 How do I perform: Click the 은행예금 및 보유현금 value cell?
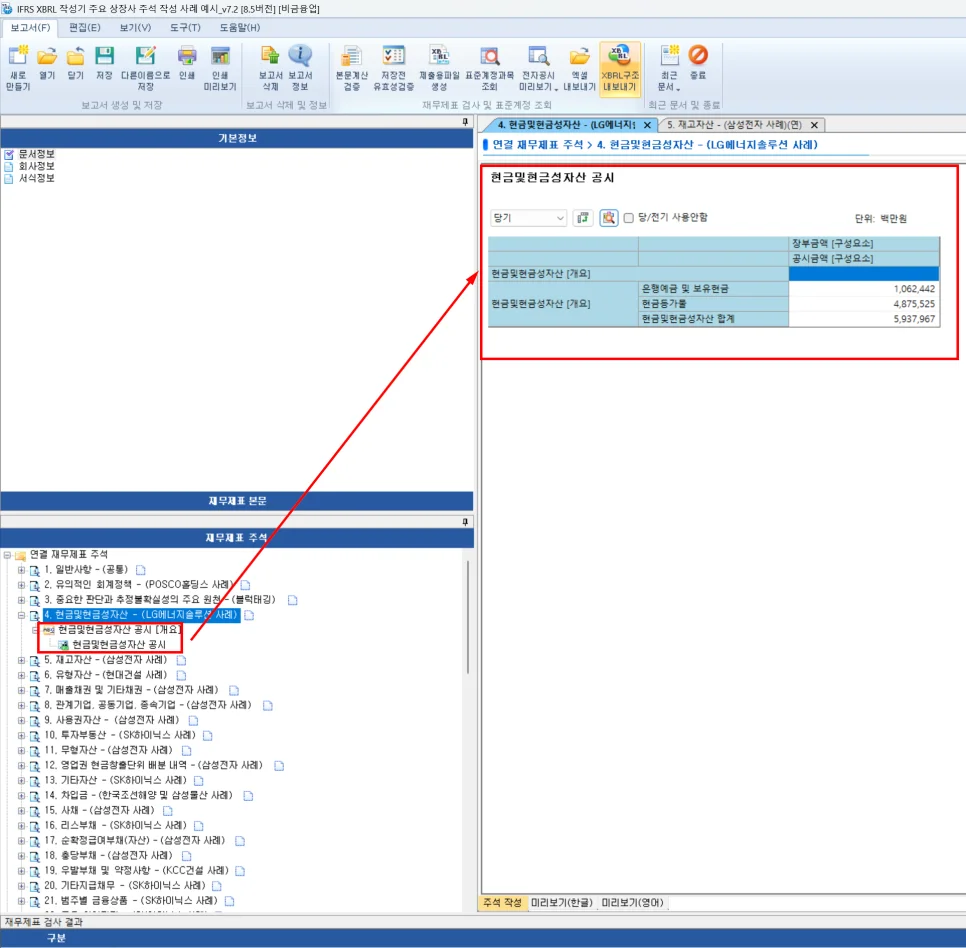coord(863,288)
